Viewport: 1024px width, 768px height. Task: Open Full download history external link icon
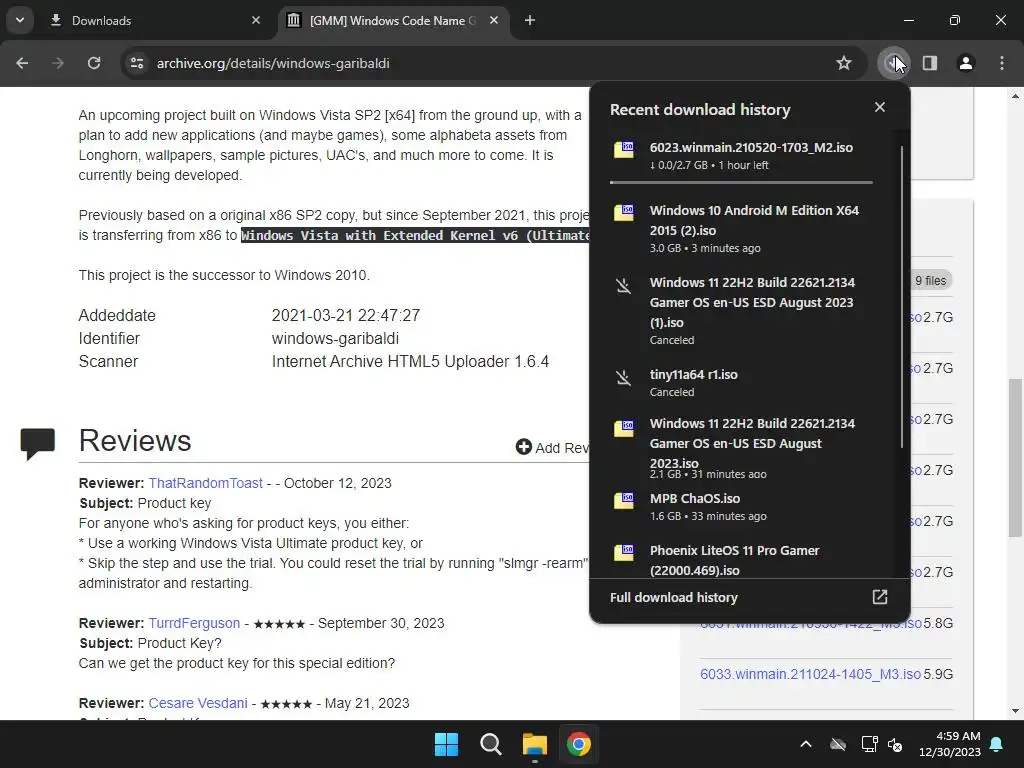[880, 597]
